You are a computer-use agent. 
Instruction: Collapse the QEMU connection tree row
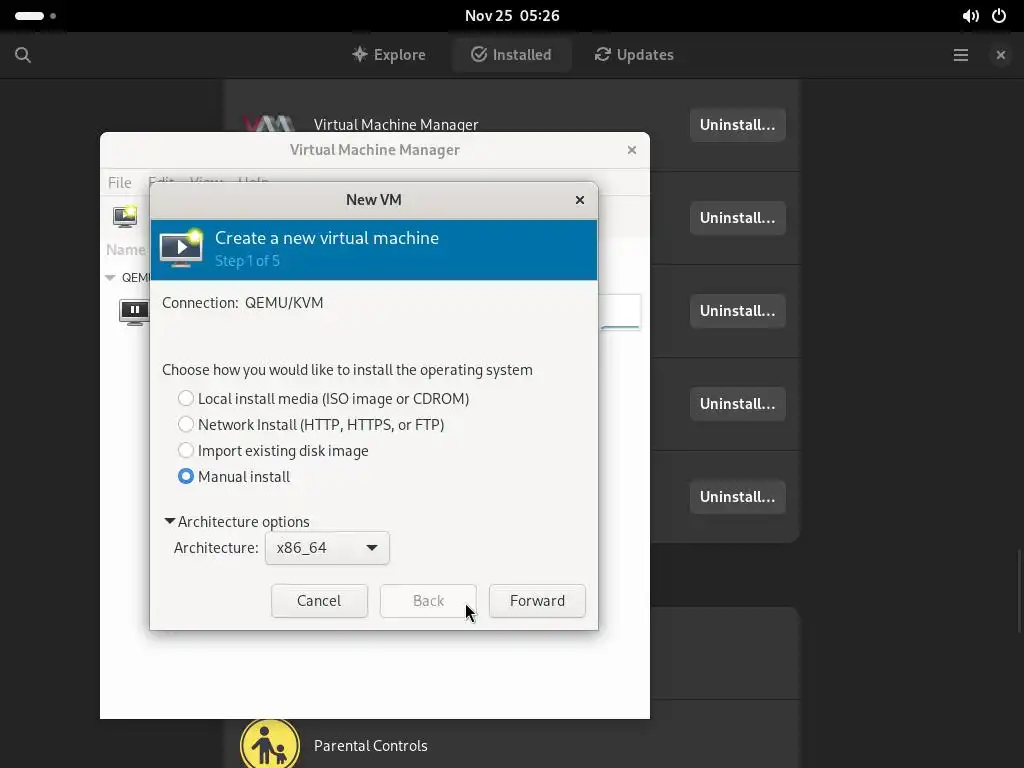point(110,278)
